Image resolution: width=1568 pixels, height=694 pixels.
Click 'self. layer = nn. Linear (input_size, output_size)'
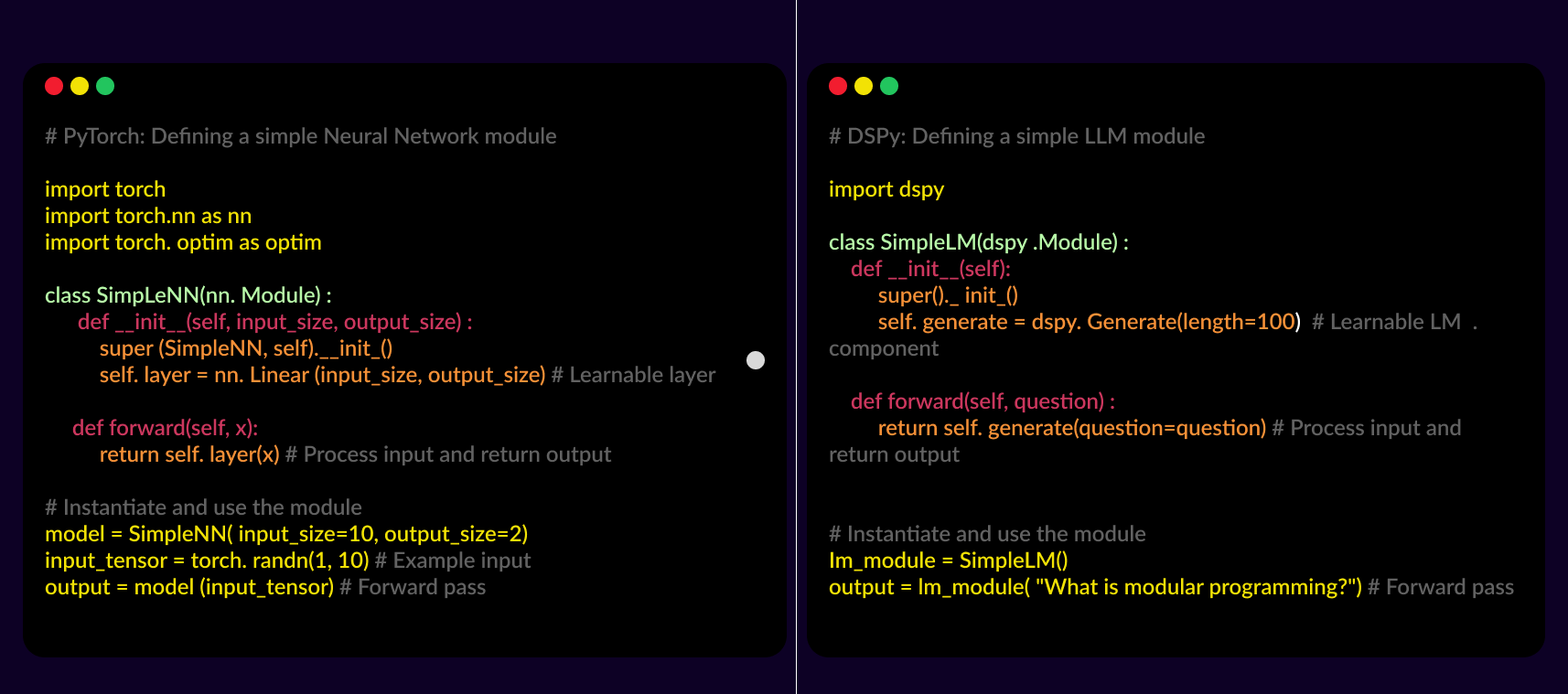click(323, 375)
